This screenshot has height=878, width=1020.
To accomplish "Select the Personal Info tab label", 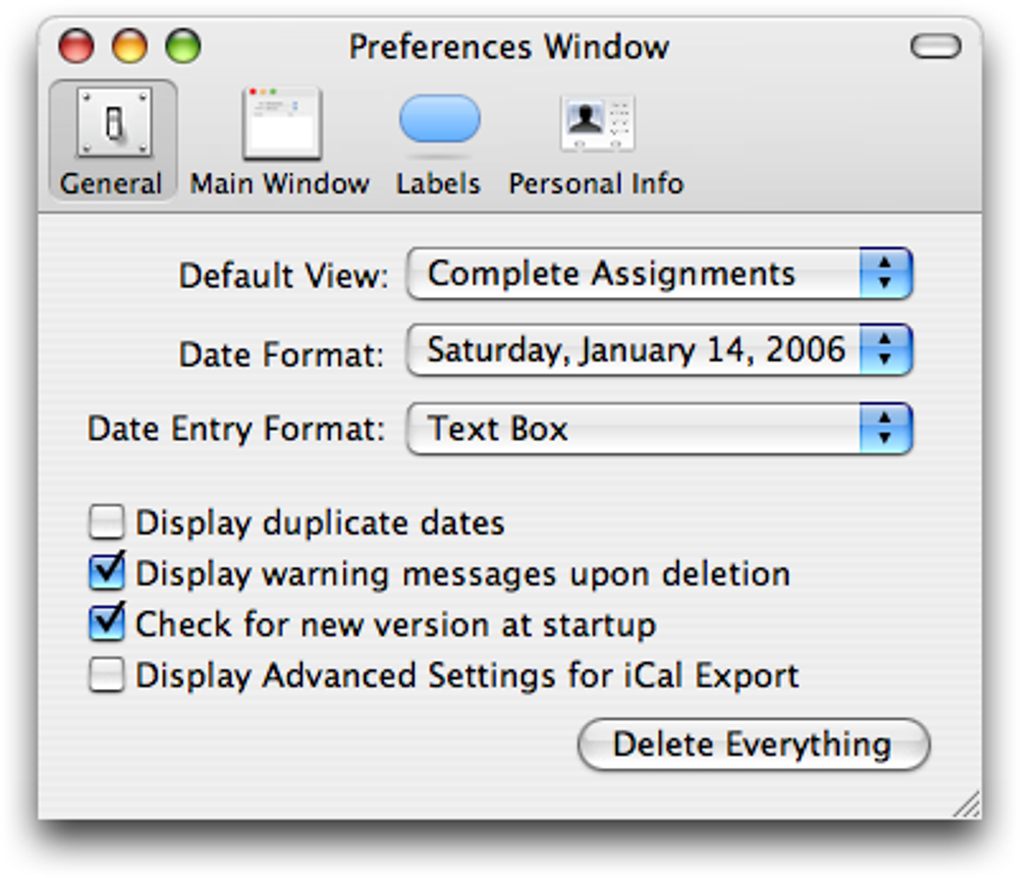I will click(x=596, y=184).
